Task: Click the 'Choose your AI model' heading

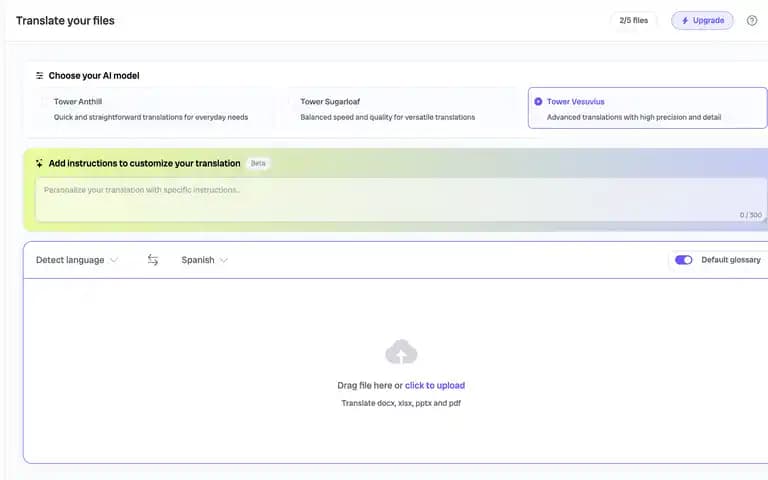Action: click(94, 75)
